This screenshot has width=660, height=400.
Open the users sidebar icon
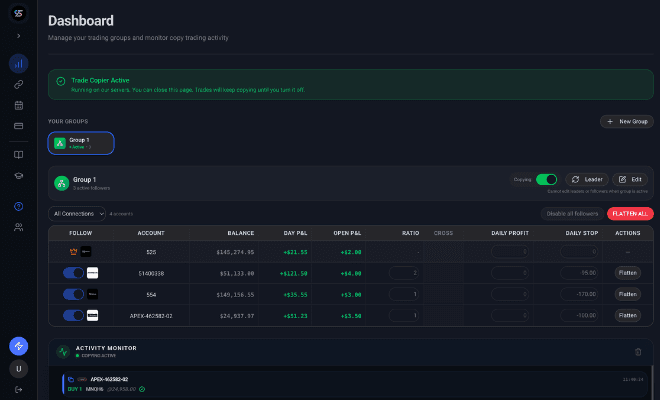(x=19, y=227)
